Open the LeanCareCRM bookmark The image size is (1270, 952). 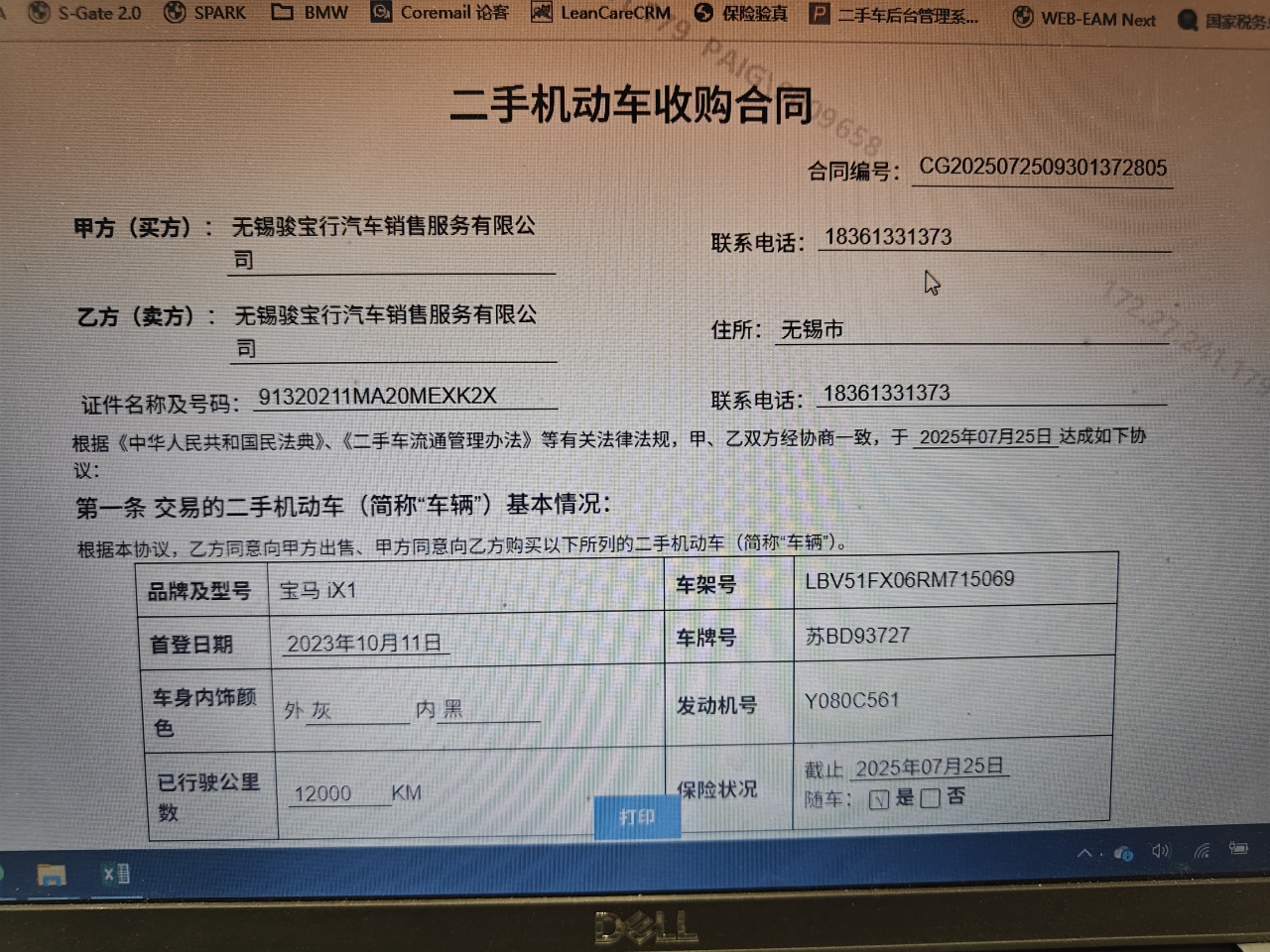[601, 13]
